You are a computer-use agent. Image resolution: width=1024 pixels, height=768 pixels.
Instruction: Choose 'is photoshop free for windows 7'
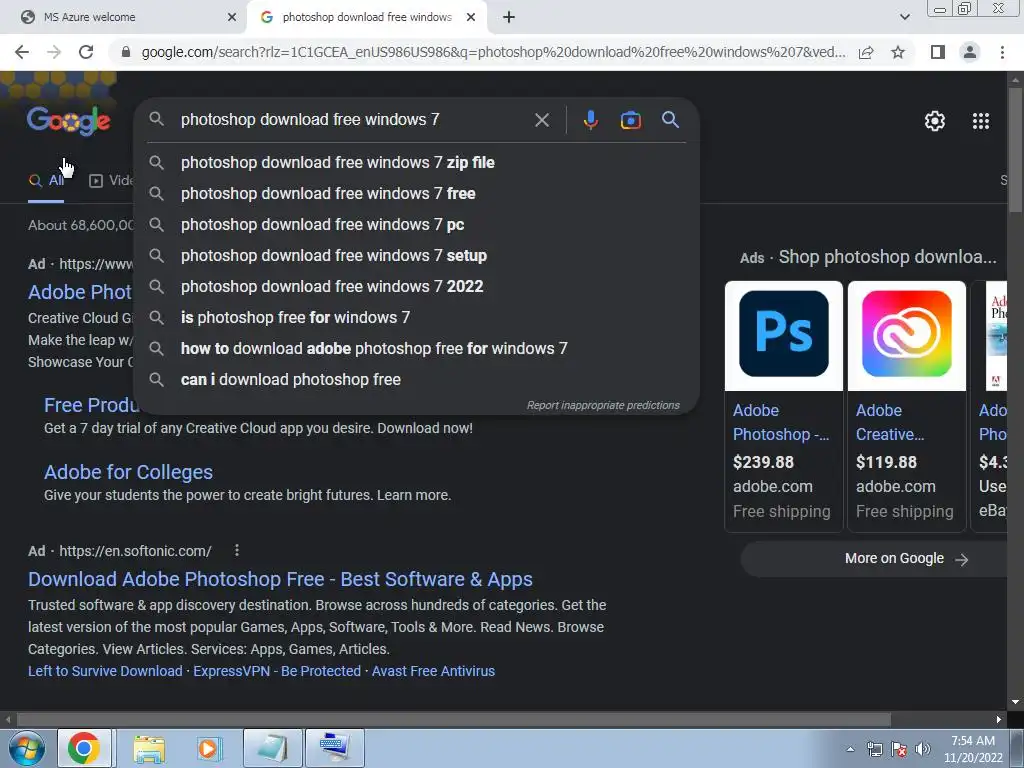417,317
